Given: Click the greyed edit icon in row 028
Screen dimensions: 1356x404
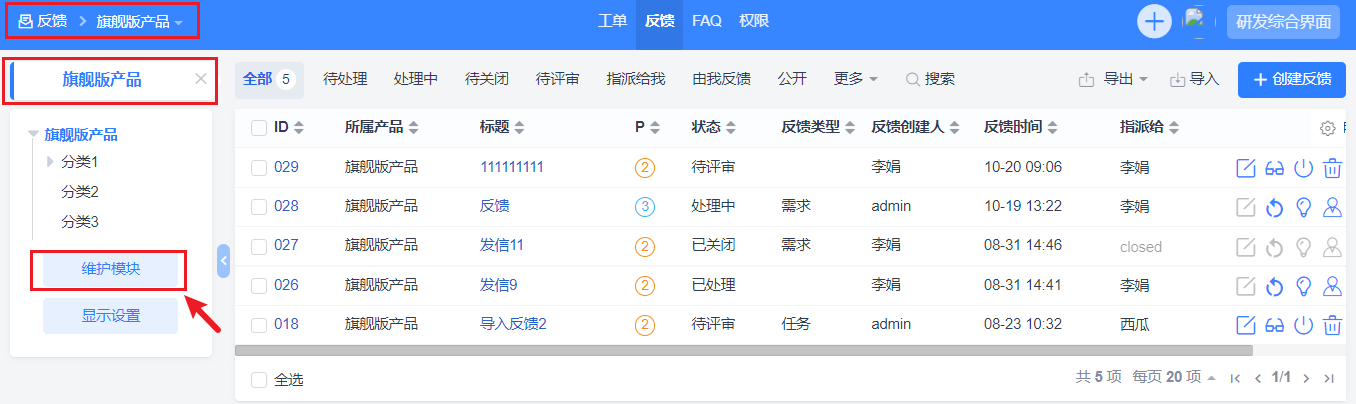Looking at the screenshot, I should tap(1246, 207).
